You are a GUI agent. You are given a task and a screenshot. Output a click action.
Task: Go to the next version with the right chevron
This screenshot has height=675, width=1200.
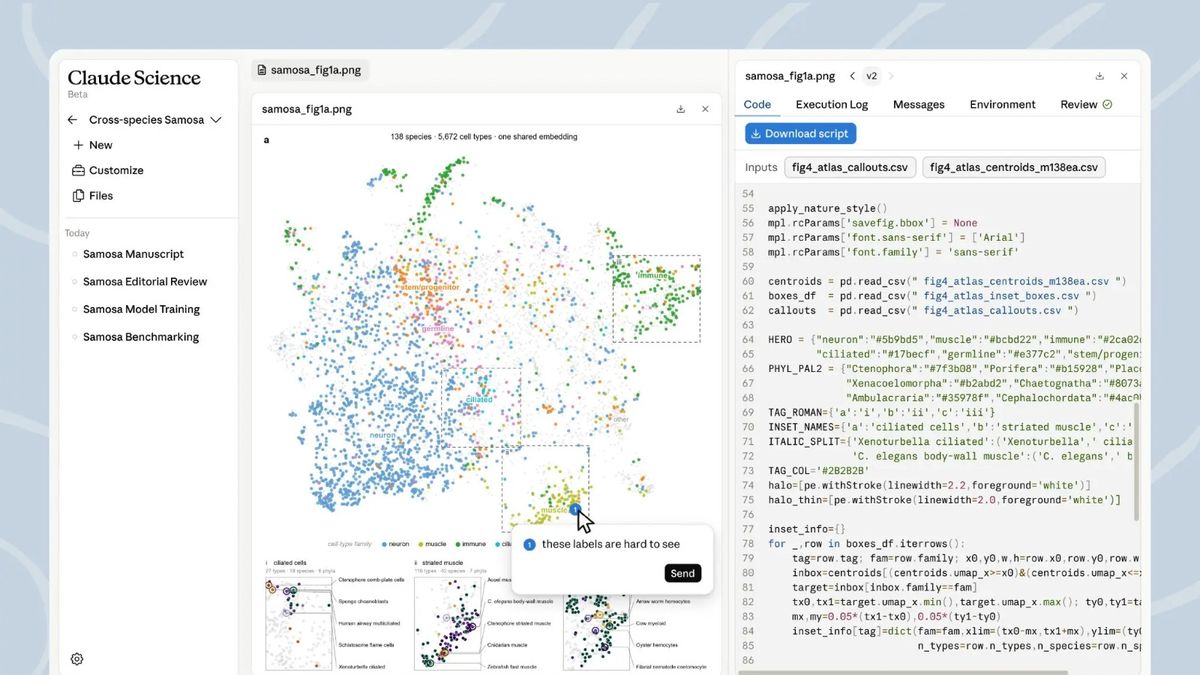[891, 76]
